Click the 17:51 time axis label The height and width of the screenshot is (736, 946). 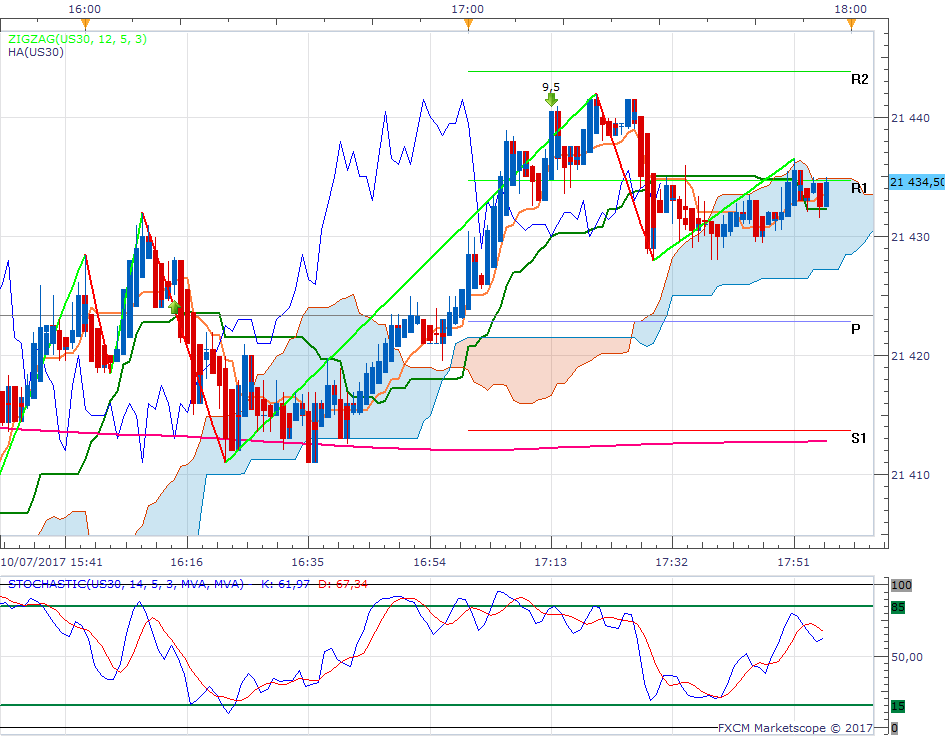[x=793, y=562]
